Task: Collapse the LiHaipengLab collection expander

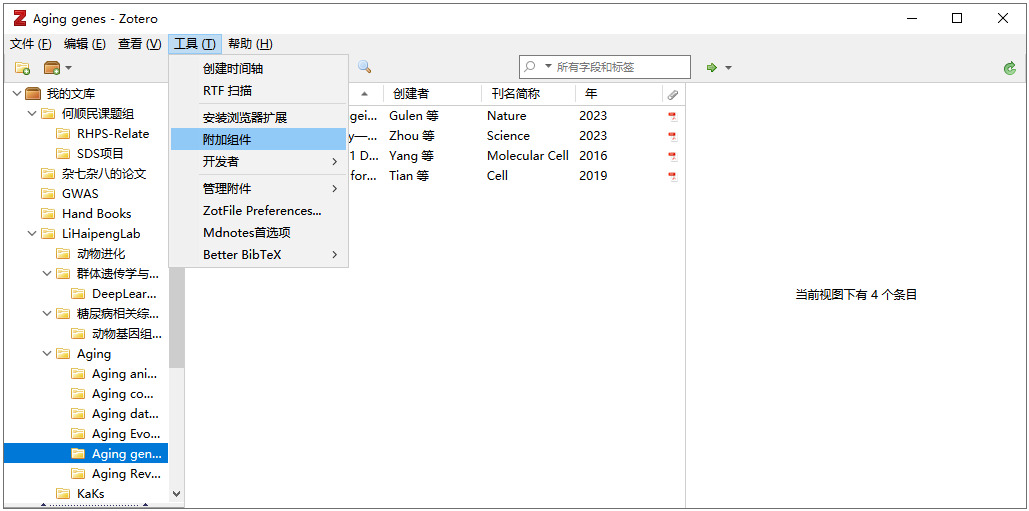Action: coord(32,234)
